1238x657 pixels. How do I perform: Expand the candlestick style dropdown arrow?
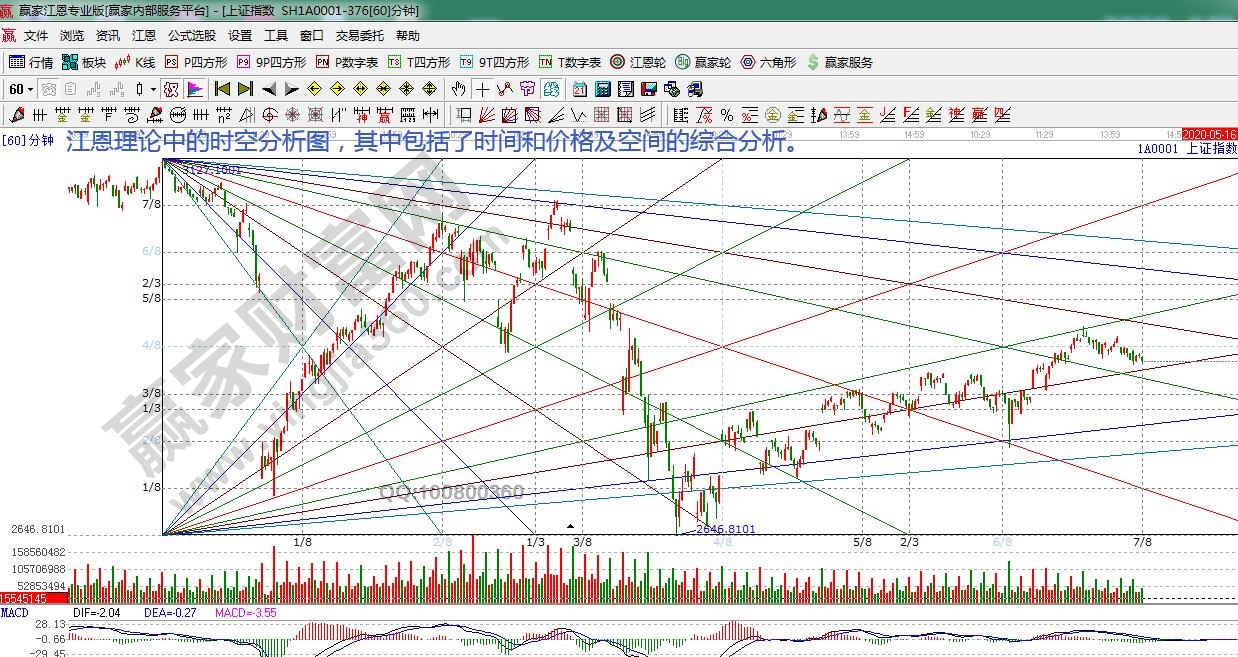tap(153, 89)
